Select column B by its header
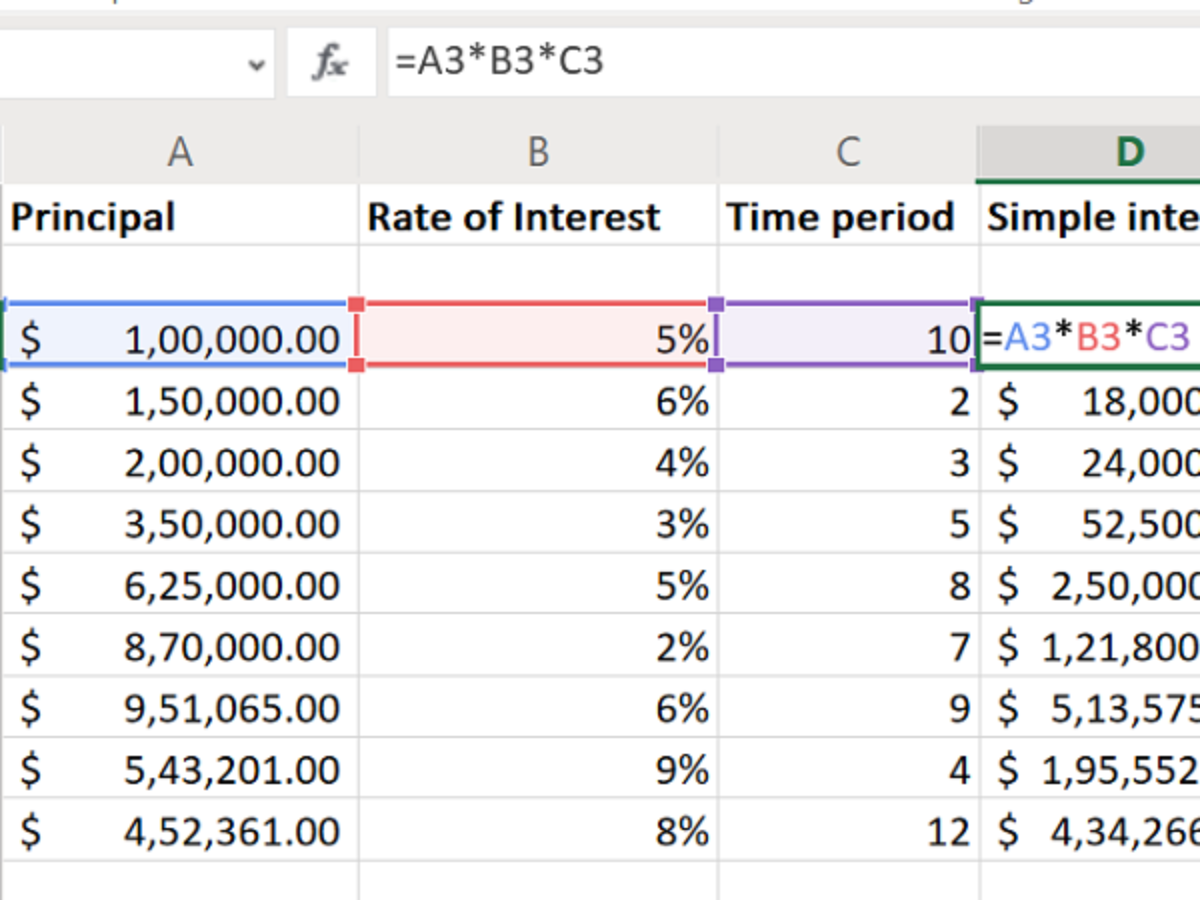Viewport: 1200px width, 900px height. click(538, 152)
